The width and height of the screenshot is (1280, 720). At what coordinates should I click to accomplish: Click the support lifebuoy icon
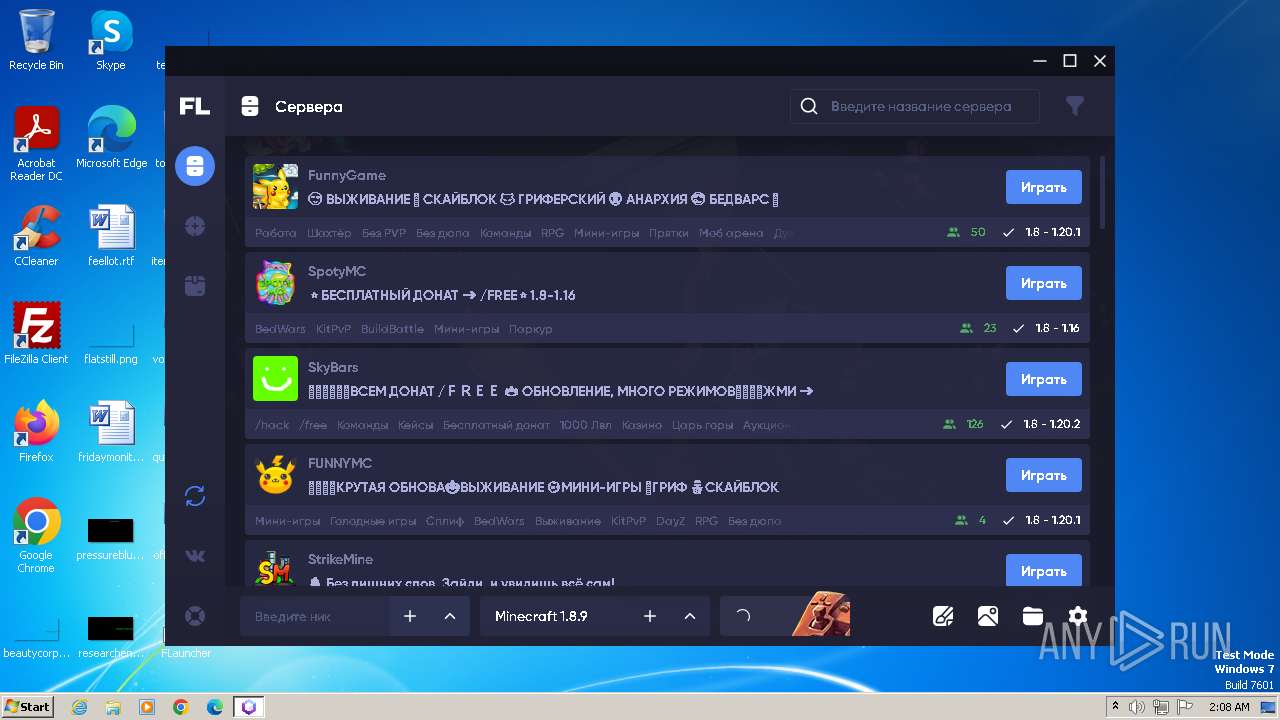pos(195,616)
